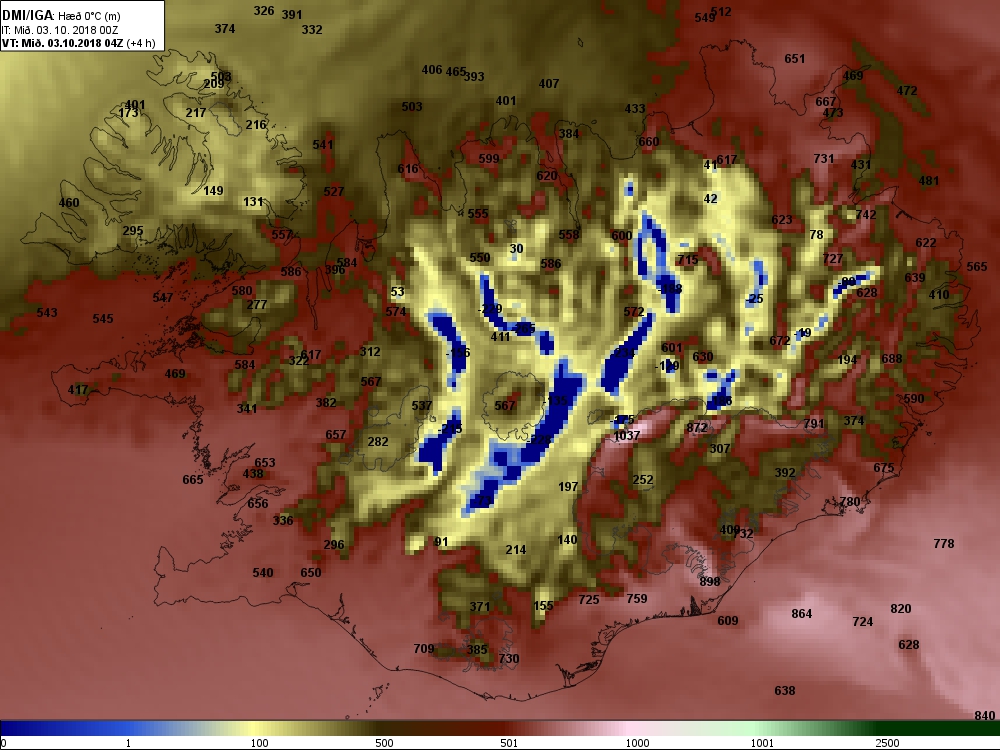Click the map value 131
Screen dimensions: 1000x750
pos(253,202)
